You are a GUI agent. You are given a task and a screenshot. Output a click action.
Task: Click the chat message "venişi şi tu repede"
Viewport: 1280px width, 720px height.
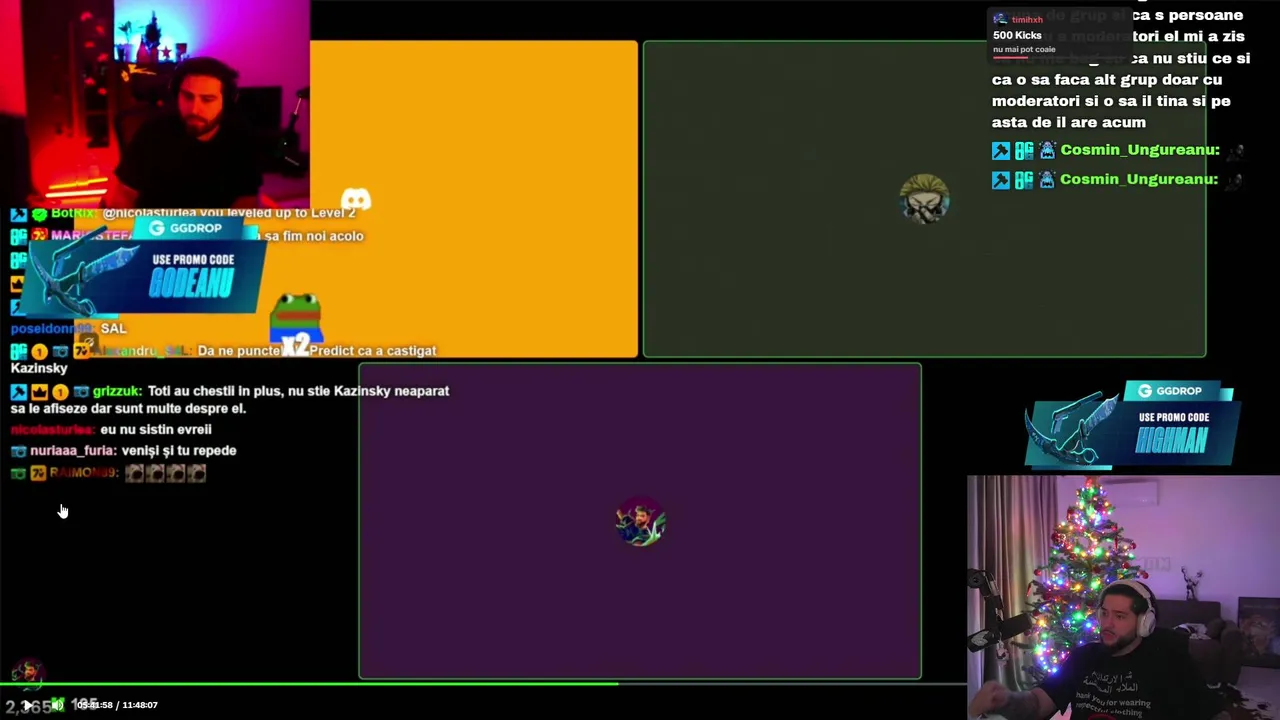click(179, 451)
